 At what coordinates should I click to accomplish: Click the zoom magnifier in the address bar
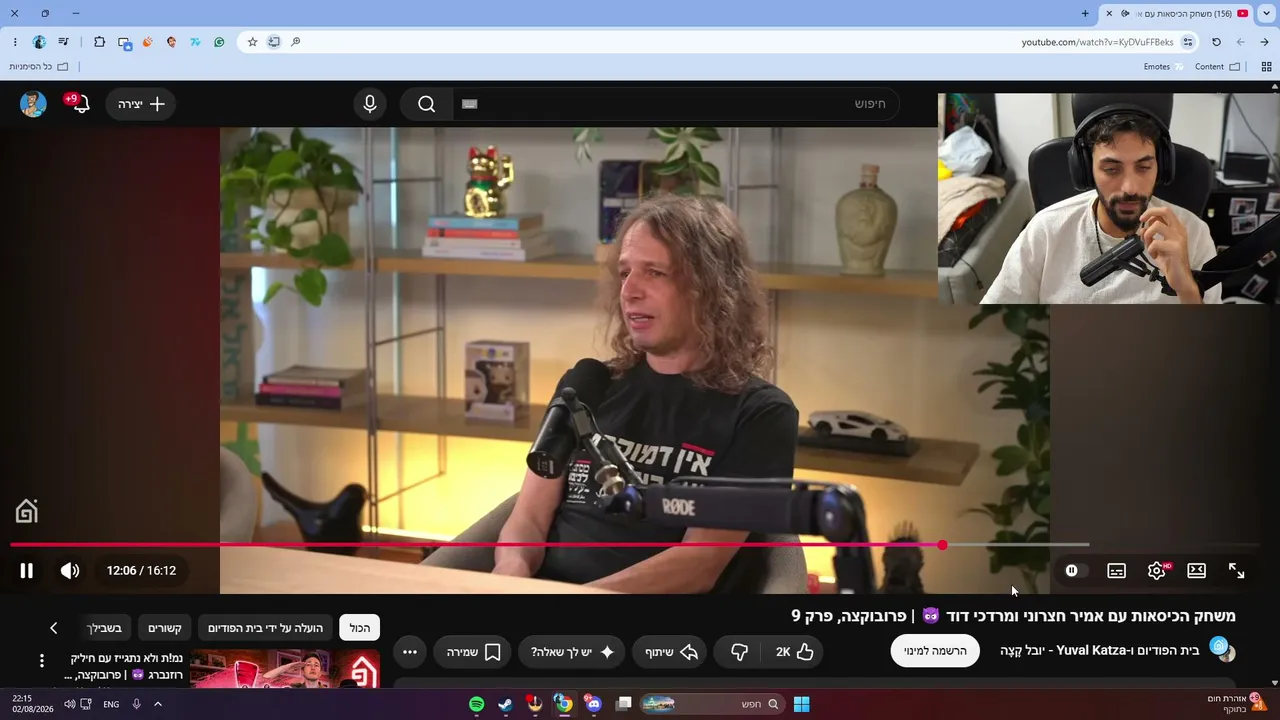click(x=295, y=42)
